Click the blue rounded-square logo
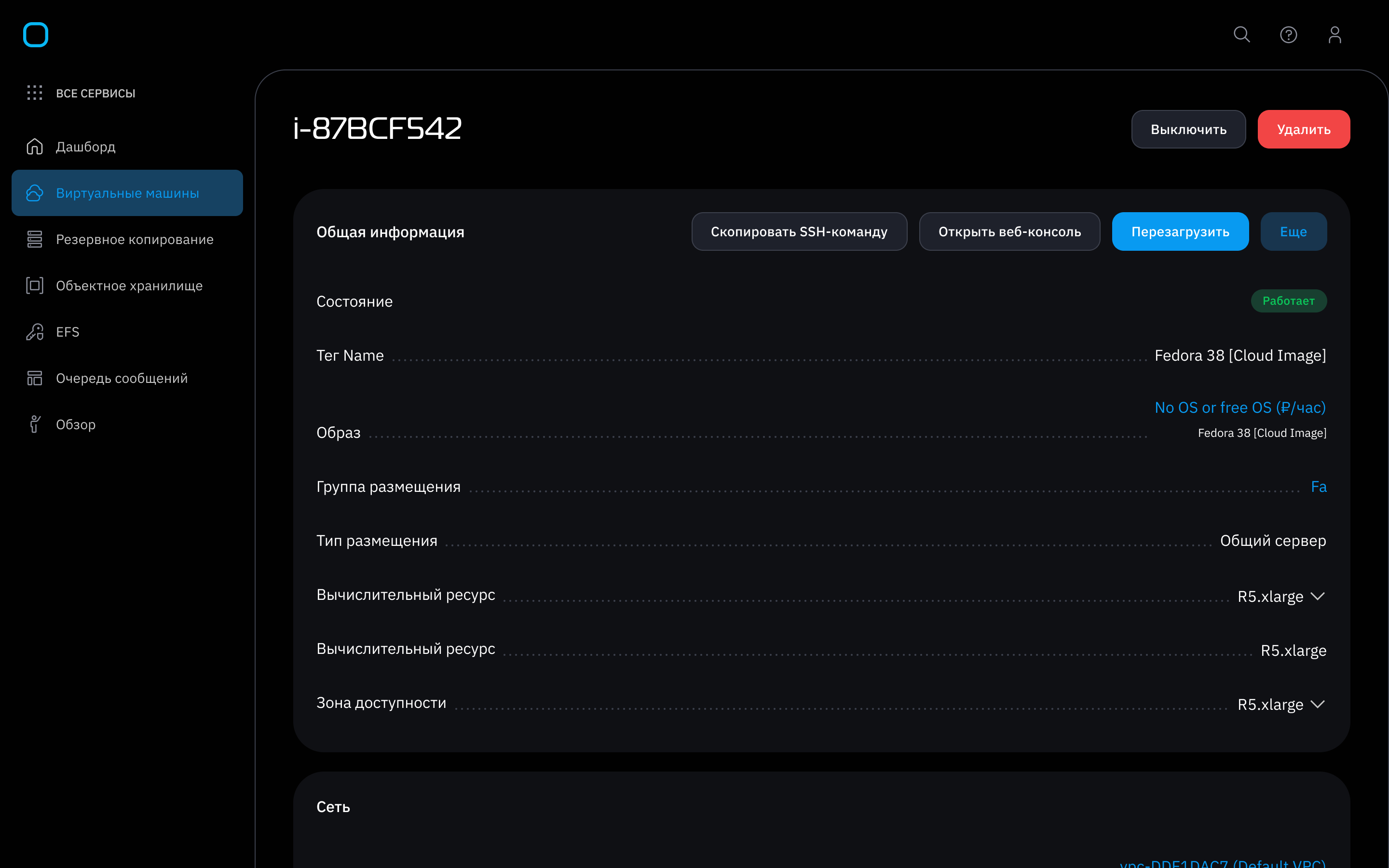This screenshot has width=1389, height=868. (35, 34)
